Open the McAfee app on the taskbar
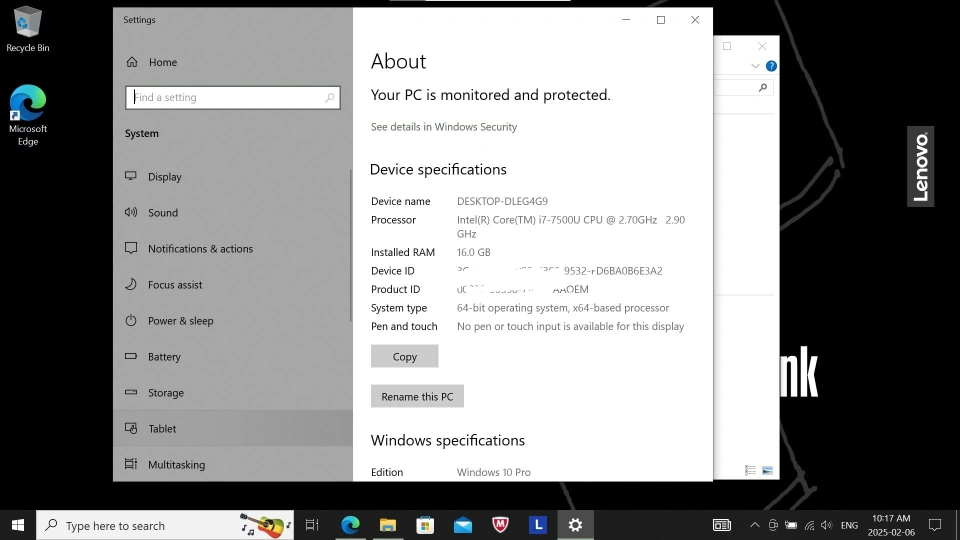This screenshot has height=540, width=960. (500, 525)
